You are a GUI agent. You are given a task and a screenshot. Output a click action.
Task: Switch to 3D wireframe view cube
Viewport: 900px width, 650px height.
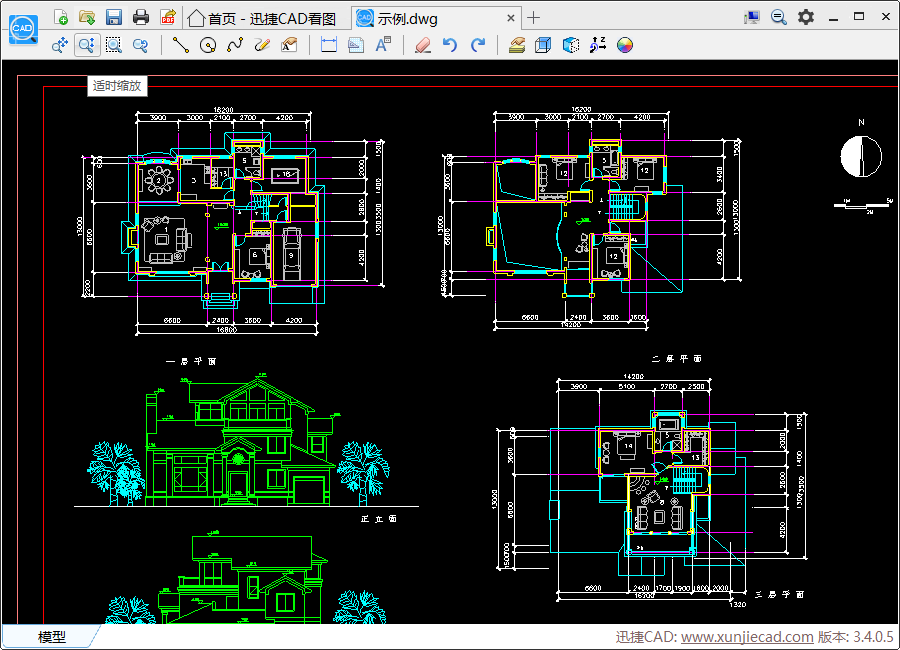[x=543, y=45]
